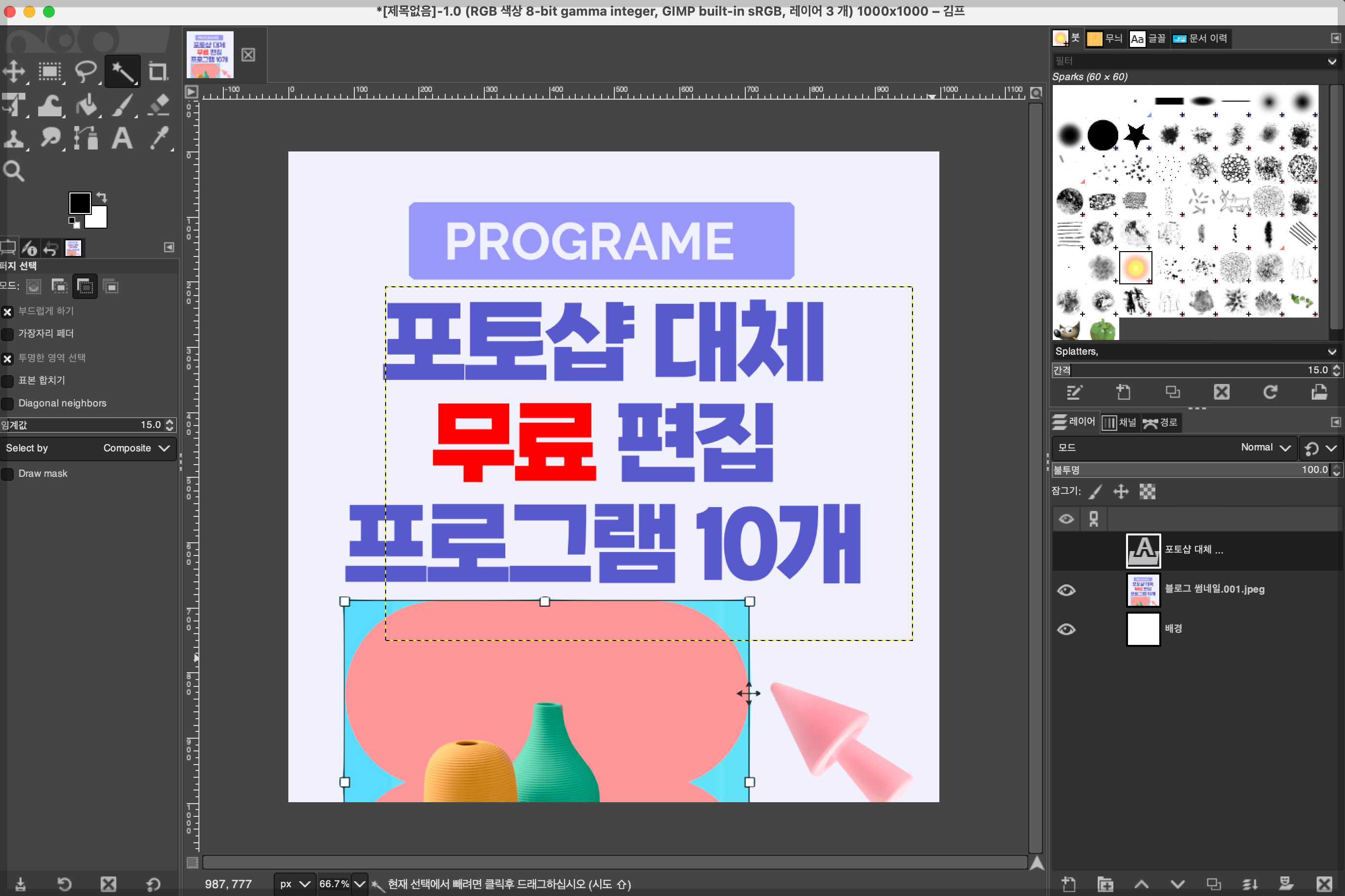Expand the Splatters brush tag dropdown
This screenshot has height=896, width=1345.
pyautogui.click(x=1331, y=351)
